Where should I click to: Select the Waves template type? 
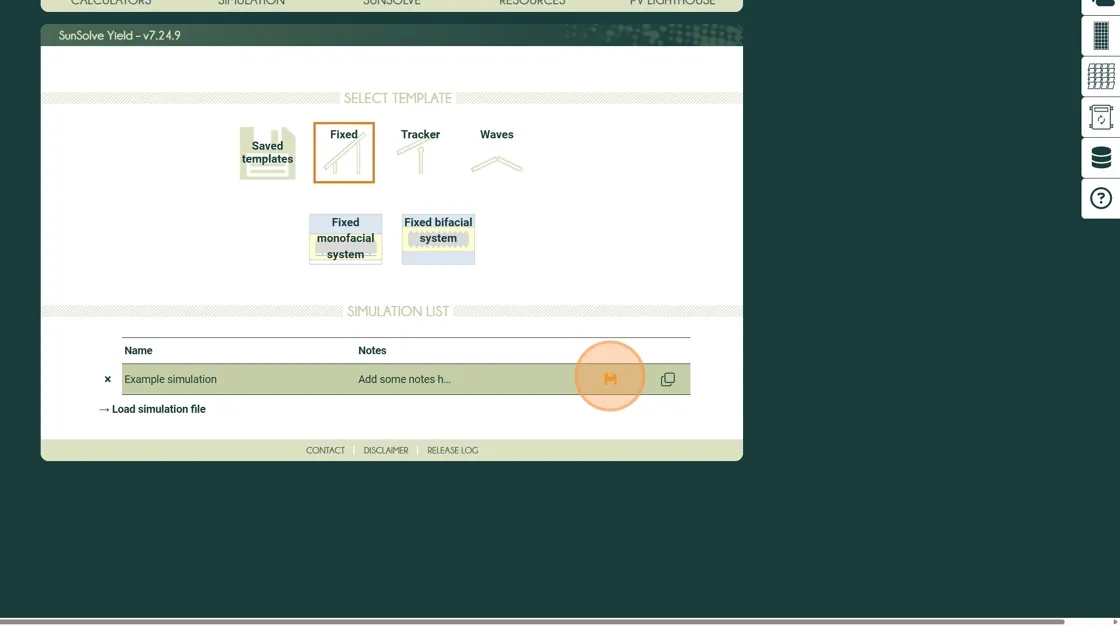[x=497, y=151]
